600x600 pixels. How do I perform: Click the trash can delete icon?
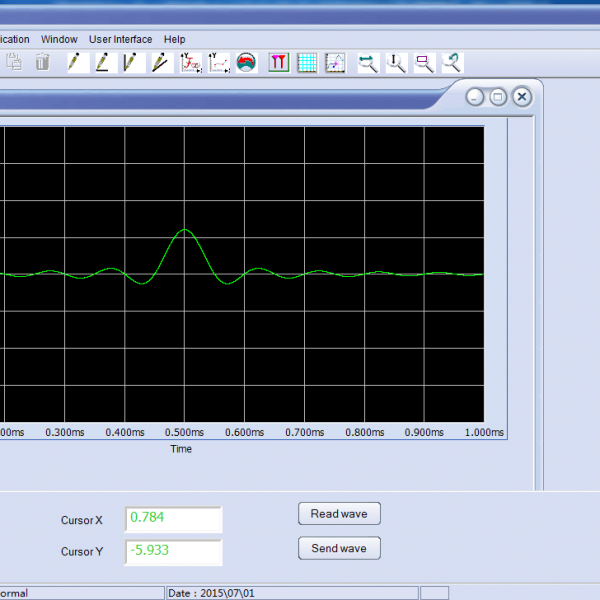click(42, 62)
